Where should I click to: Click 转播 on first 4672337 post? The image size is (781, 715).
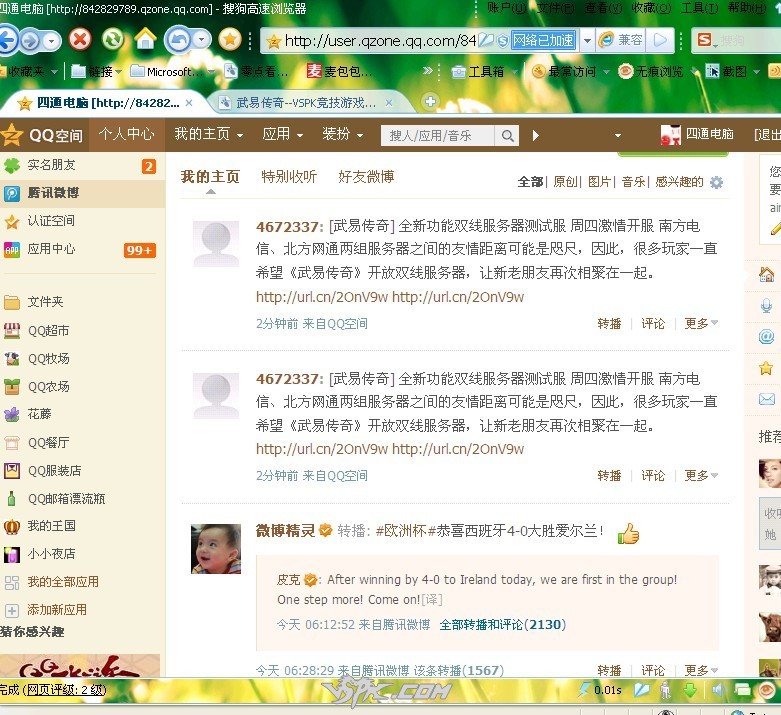(x=609, y=324)
